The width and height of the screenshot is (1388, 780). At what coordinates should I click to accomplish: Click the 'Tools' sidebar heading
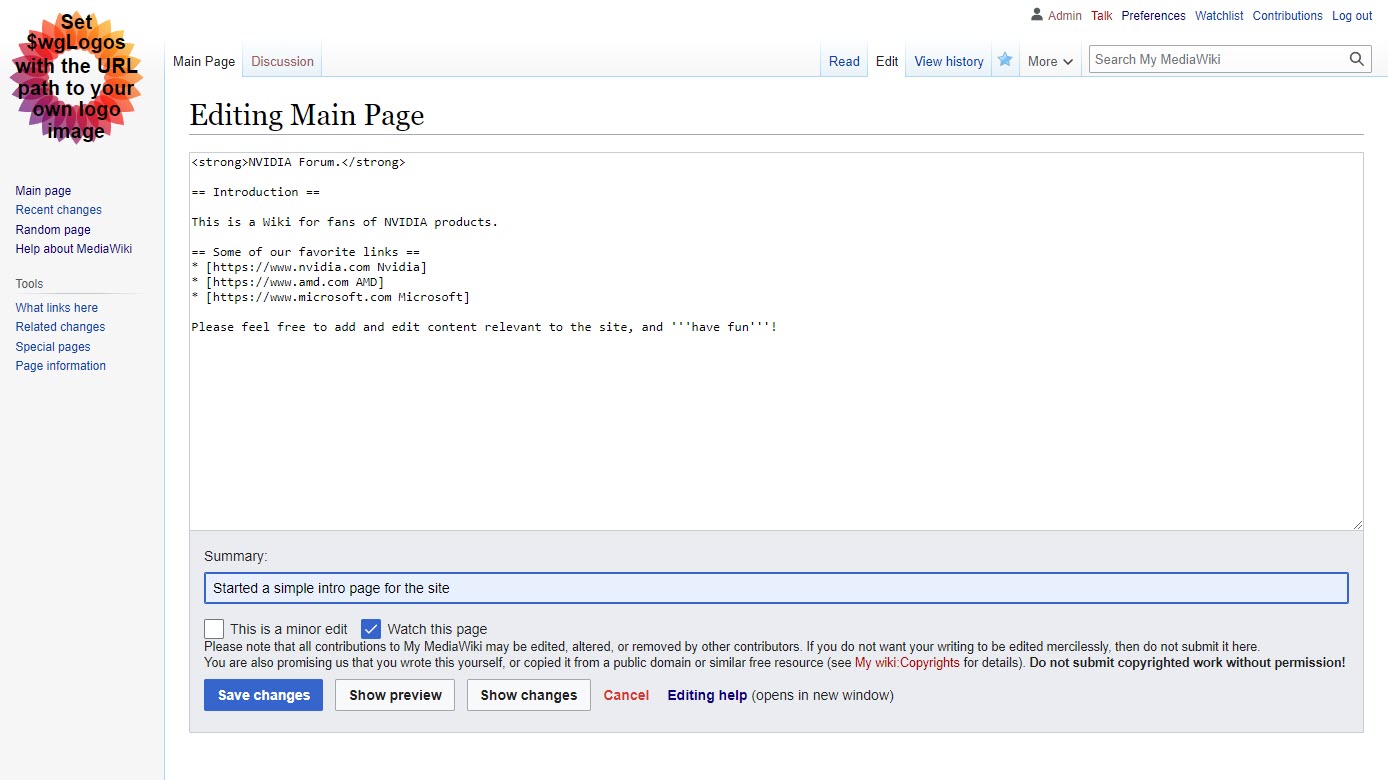(x=29, y=284)
